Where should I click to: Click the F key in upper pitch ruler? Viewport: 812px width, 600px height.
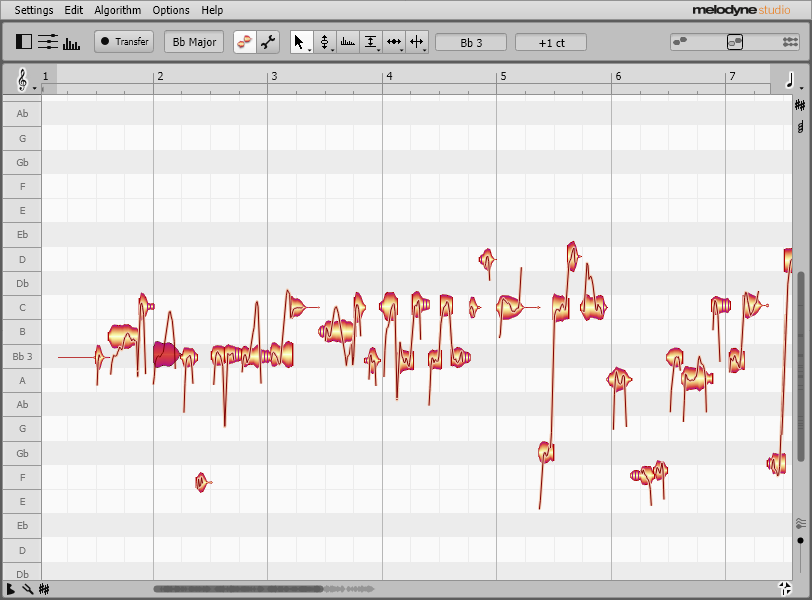pos(22,186)
